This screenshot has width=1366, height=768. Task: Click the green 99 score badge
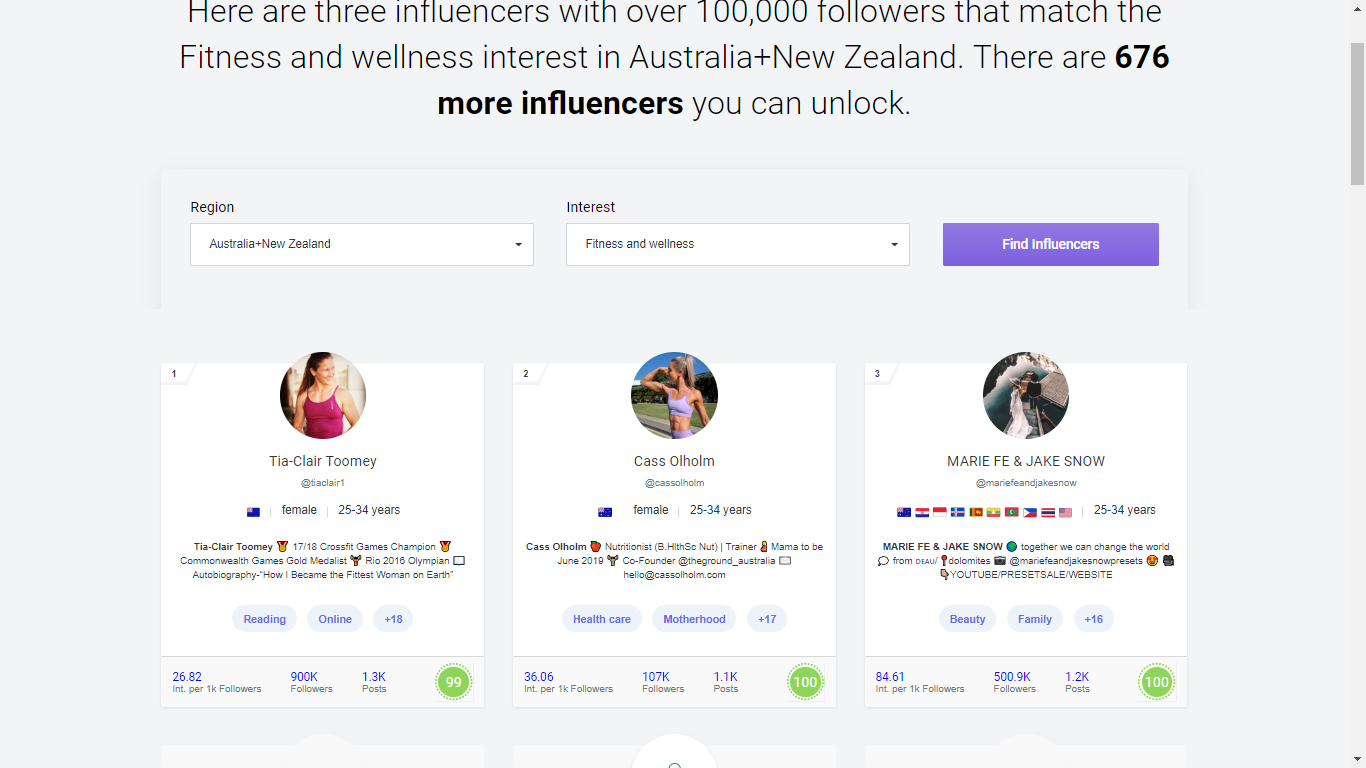454,682
